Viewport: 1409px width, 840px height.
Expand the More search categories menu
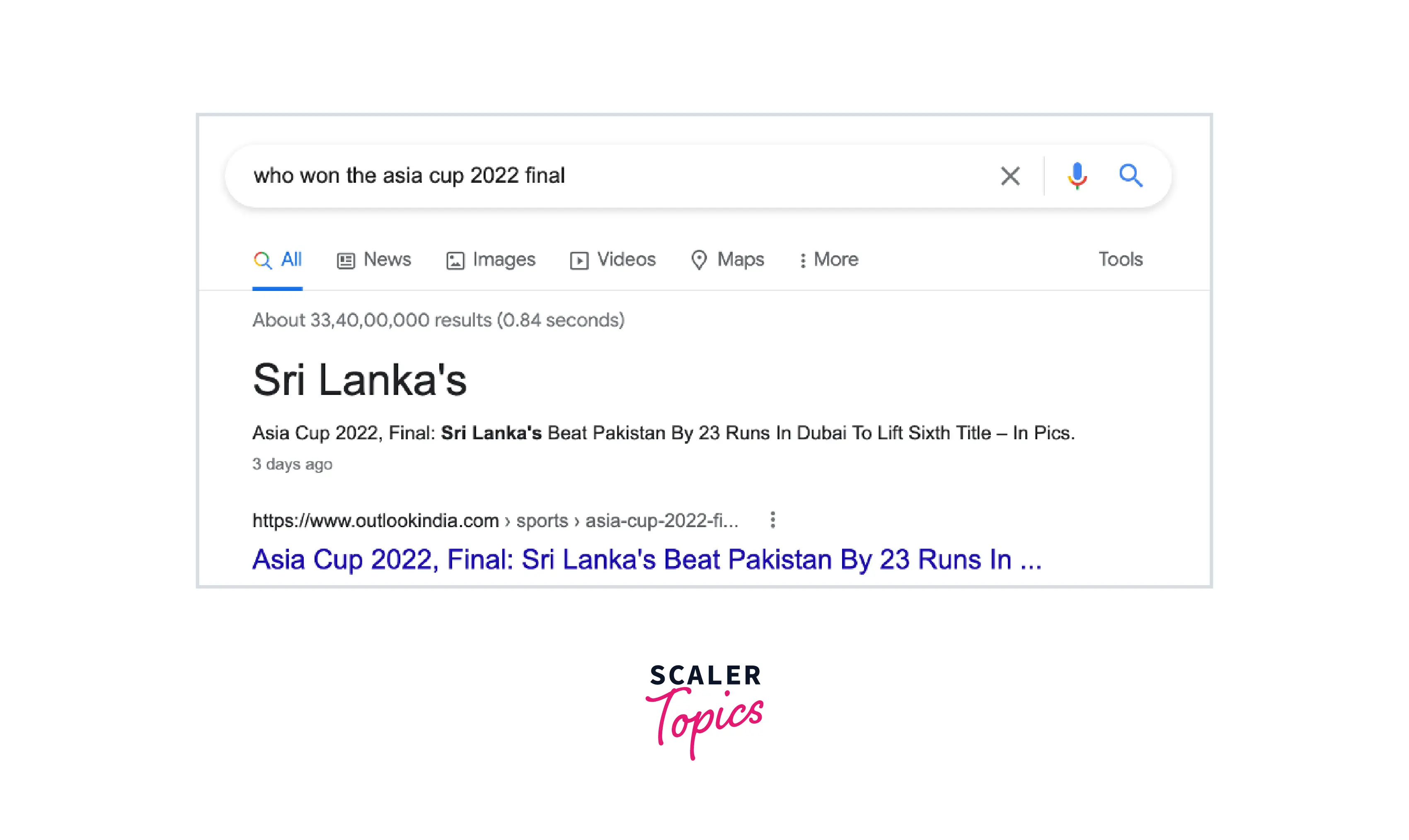coord(829,260)
